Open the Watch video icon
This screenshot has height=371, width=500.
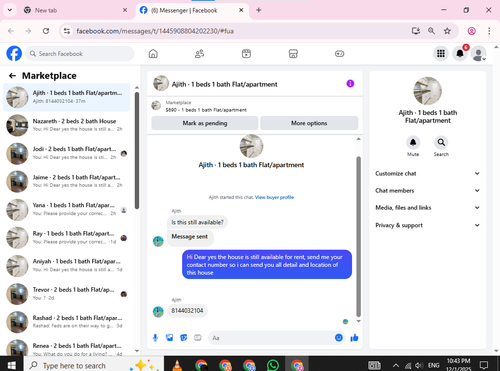pos(246,54)
